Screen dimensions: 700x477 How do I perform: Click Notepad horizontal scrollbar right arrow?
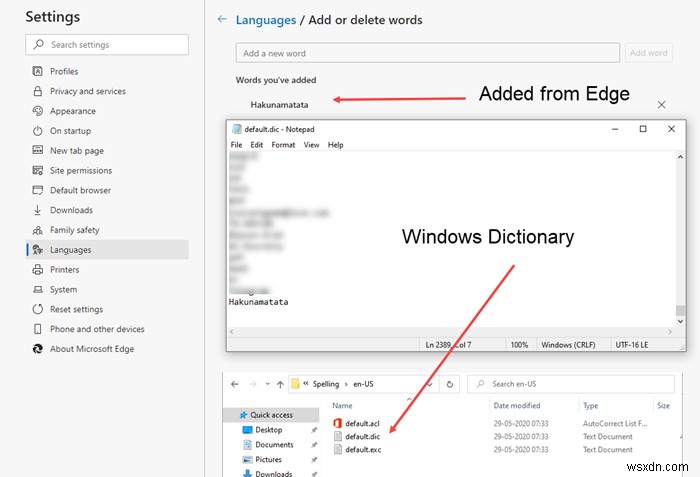(670, 332)
